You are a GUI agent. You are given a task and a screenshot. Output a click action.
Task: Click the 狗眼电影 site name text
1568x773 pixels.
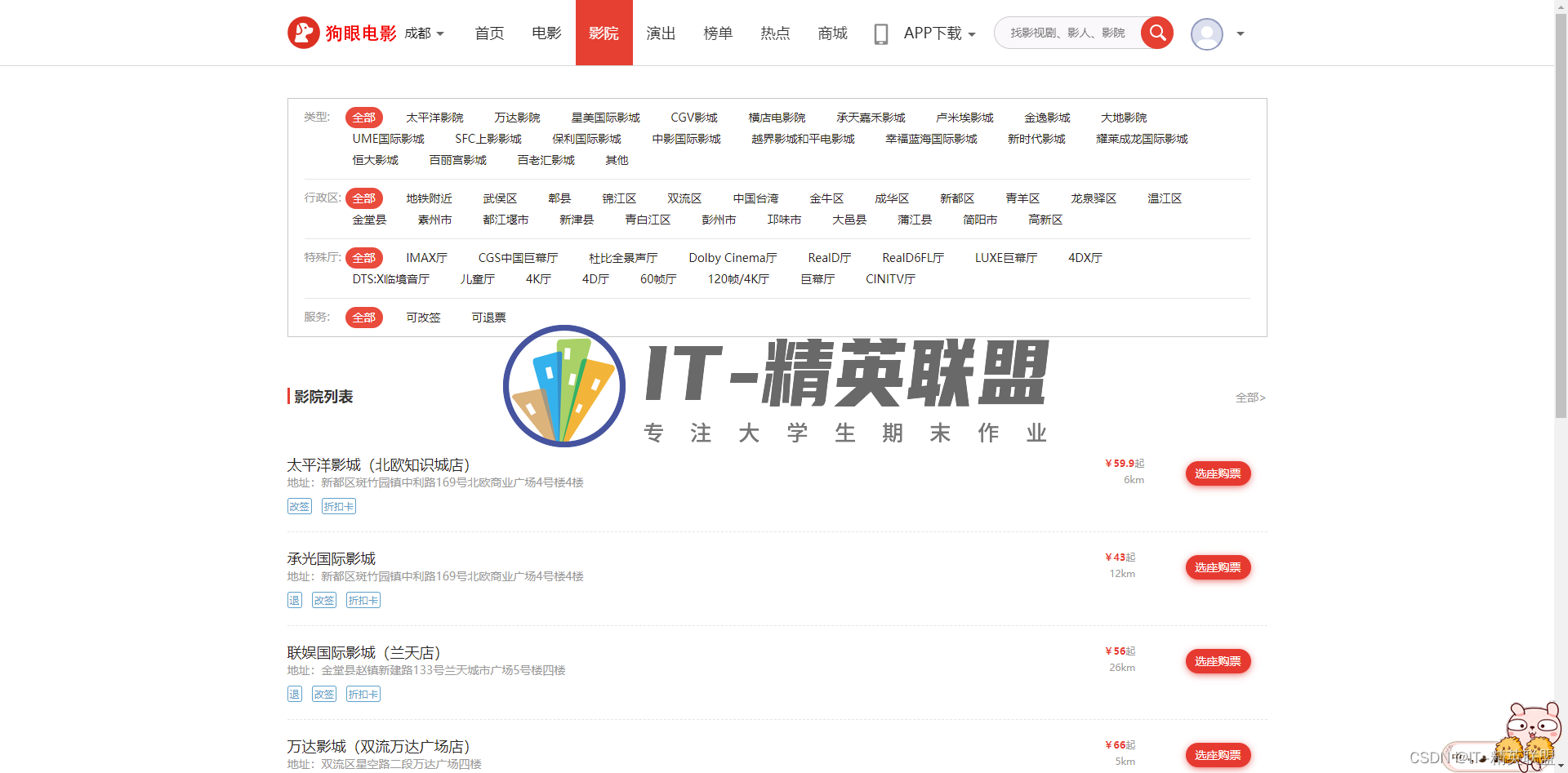coord(361,33)
